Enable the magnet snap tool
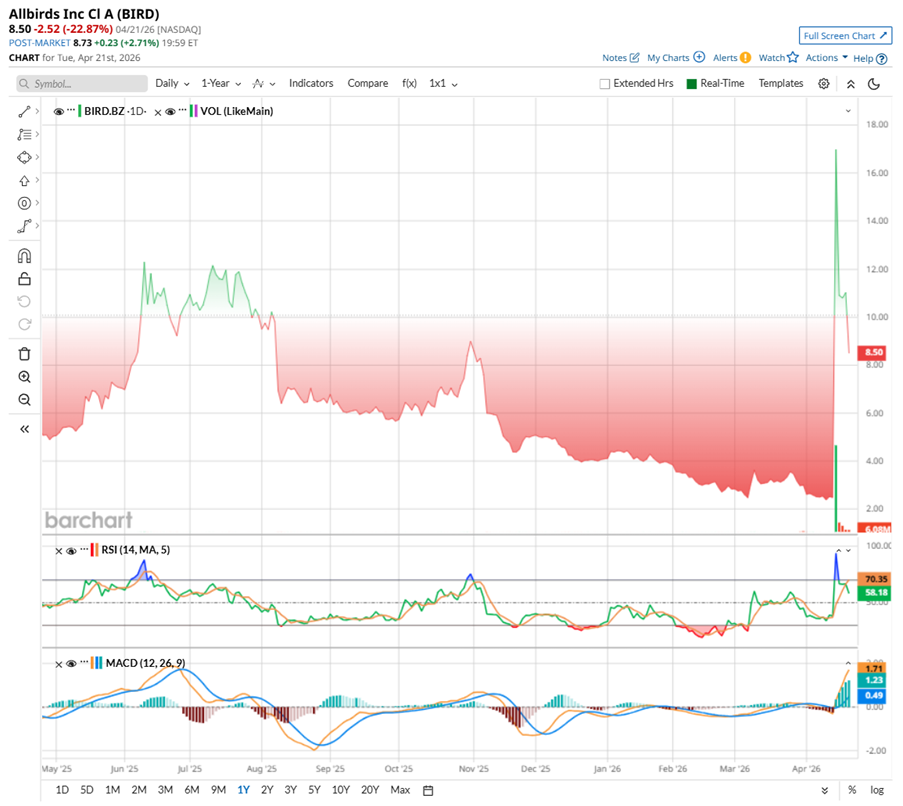Screen dimensions: 903x806 [x=24, y=256]
